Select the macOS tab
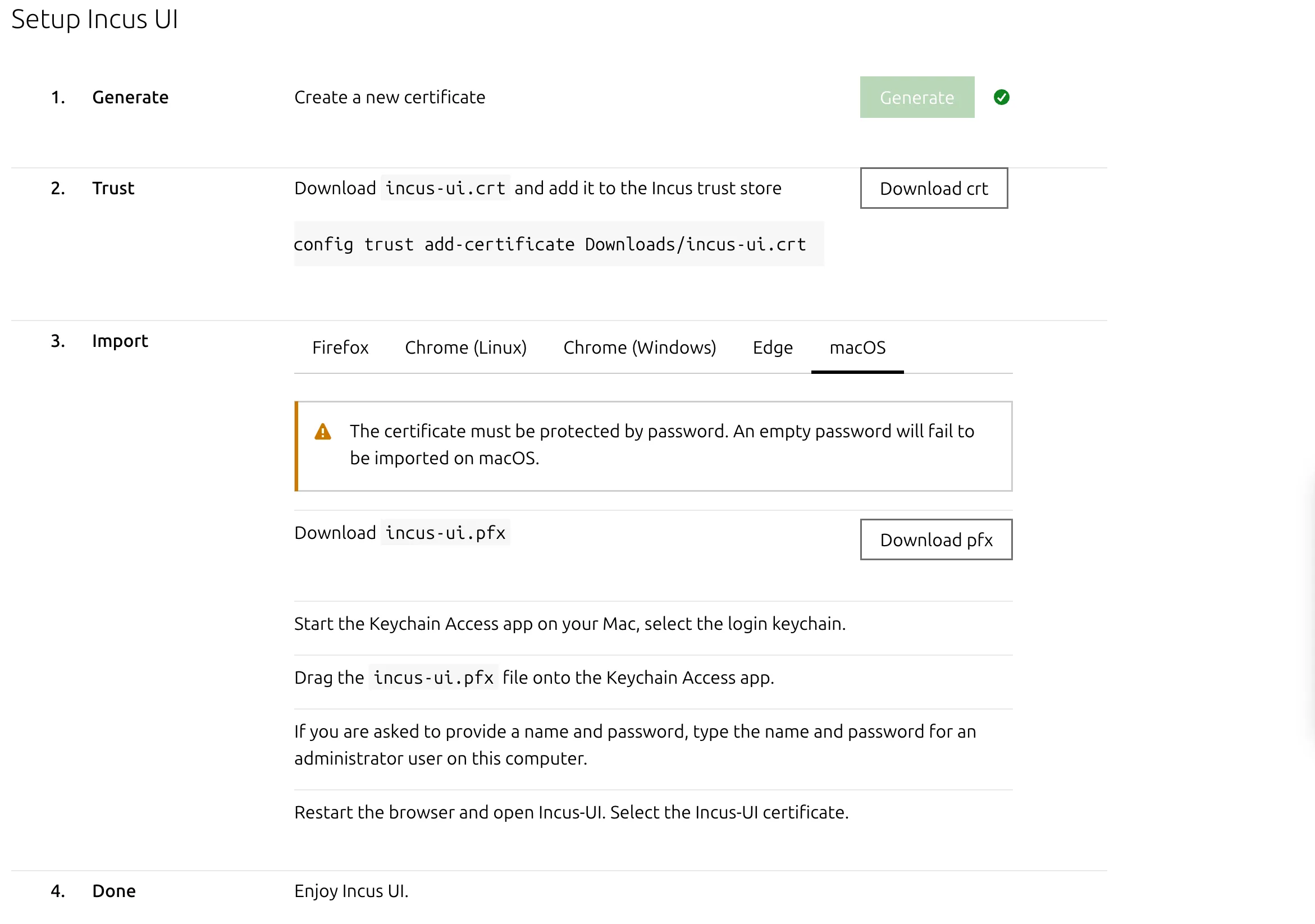 pos(857,347)
